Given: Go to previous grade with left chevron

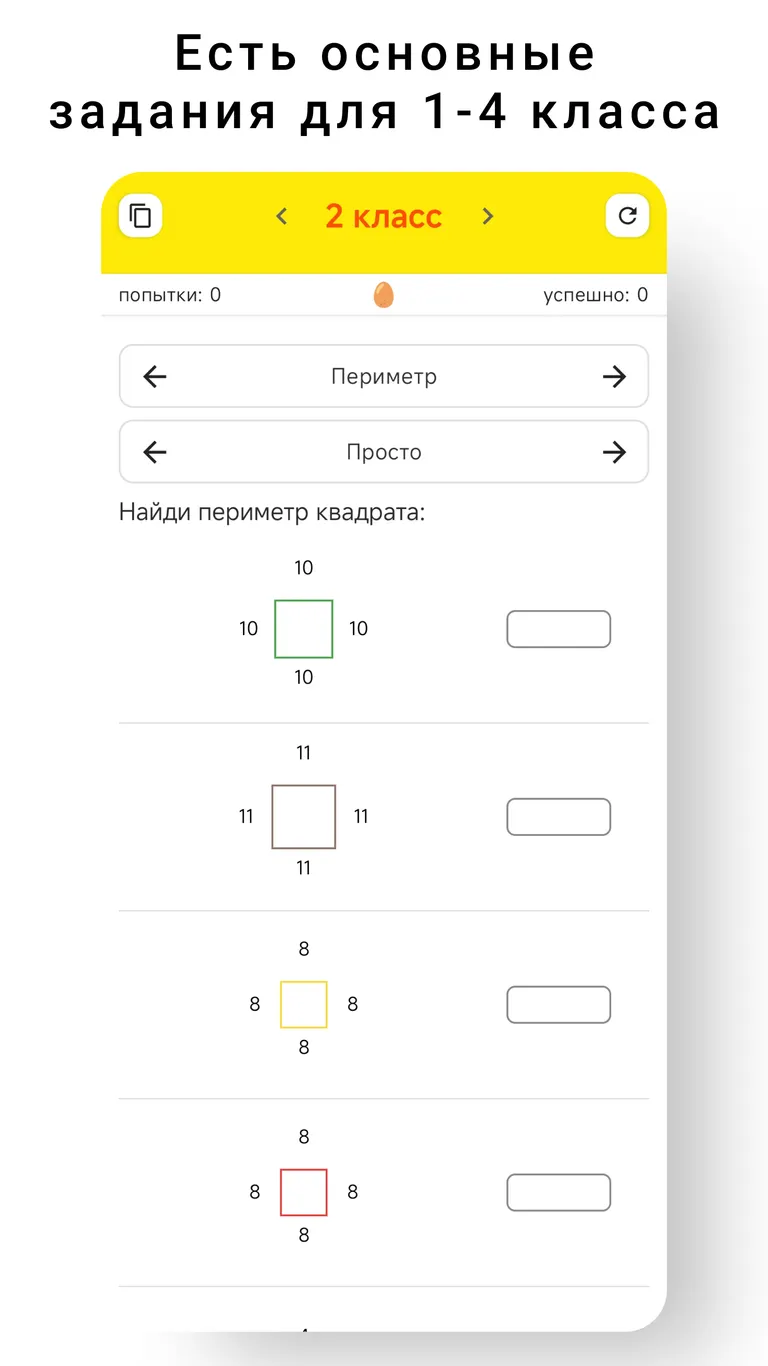Looking at the screenshot, I should pos(282,216).
